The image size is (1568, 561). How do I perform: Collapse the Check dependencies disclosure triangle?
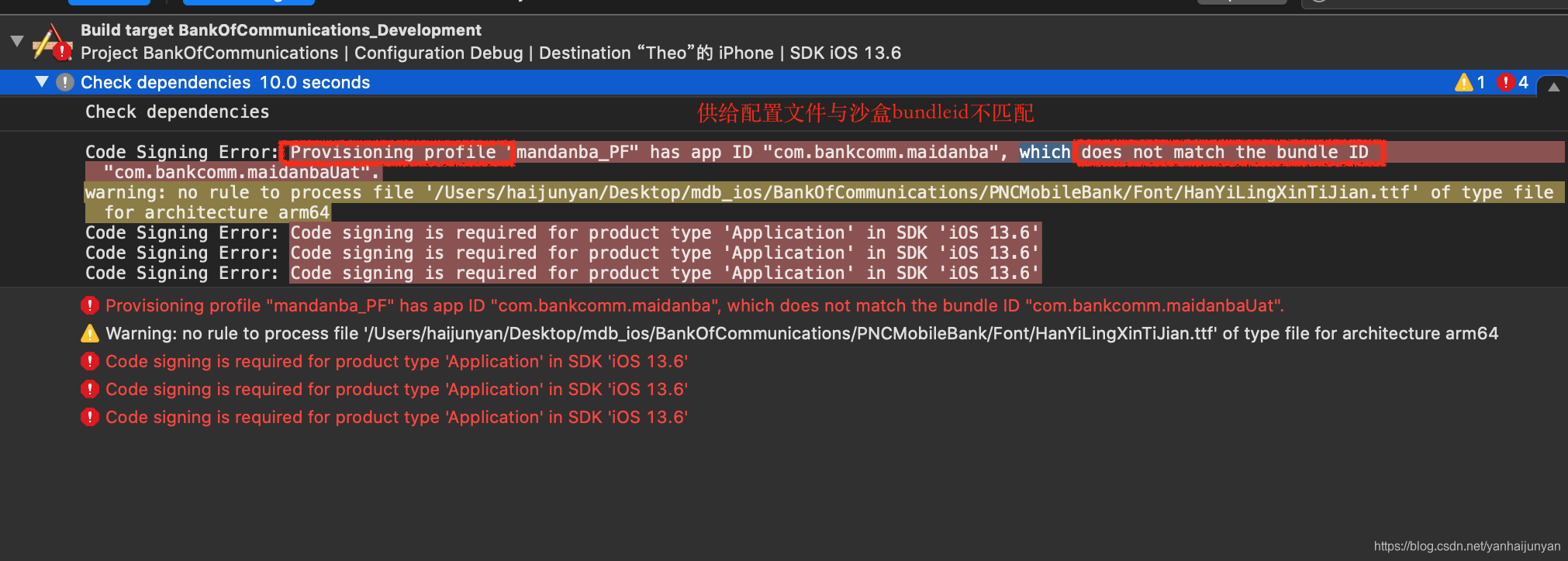[42, 81]
